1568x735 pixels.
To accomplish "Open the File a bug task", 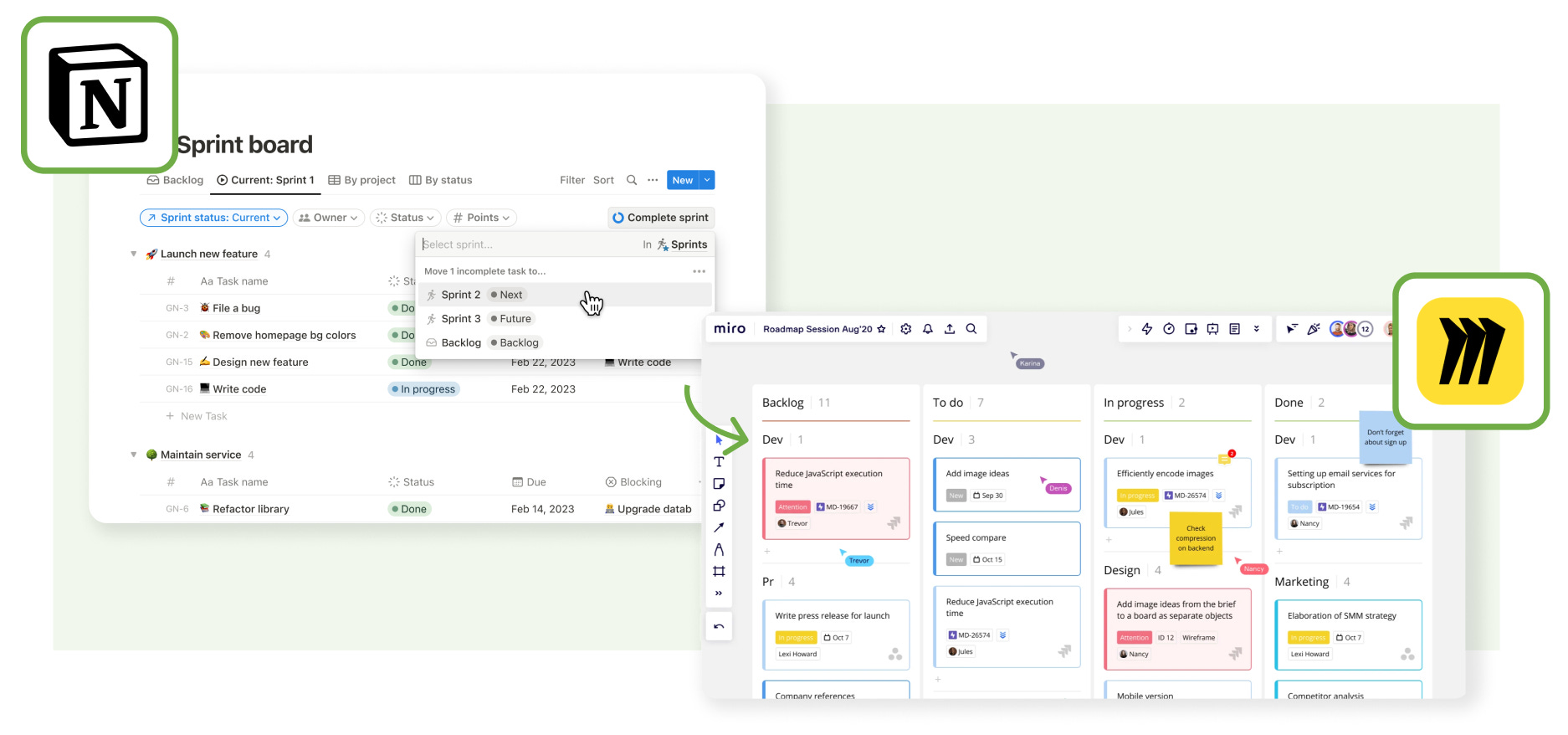I will coord(236,308).
